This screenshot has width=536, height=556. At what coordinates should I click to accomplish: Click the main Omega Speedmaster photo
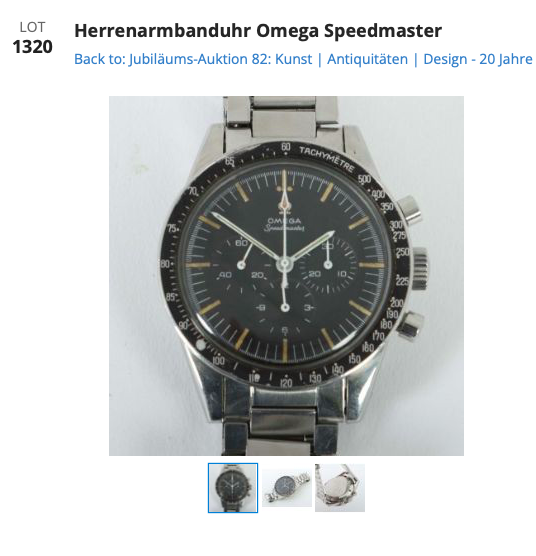click(x=286, y=276)
